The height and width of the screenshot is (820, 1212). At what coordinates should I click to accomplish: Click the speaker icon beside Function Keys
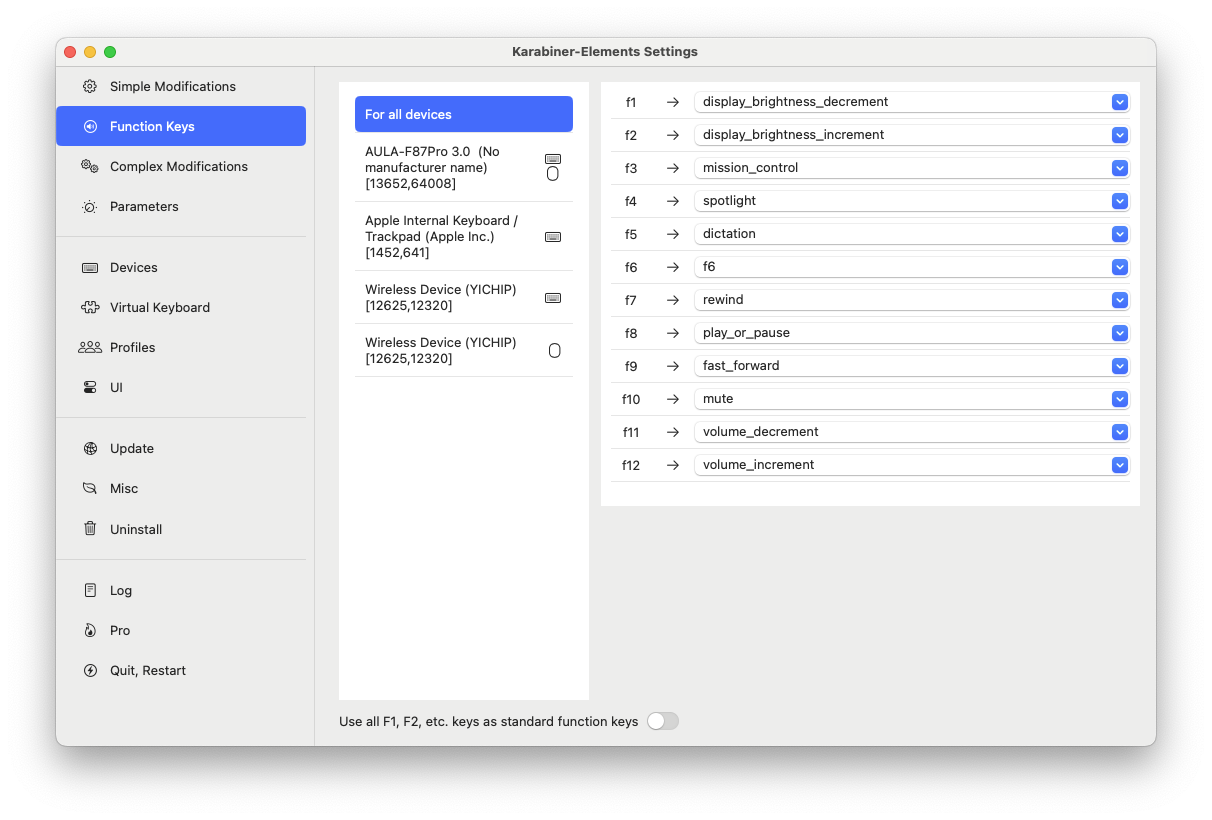90,126
